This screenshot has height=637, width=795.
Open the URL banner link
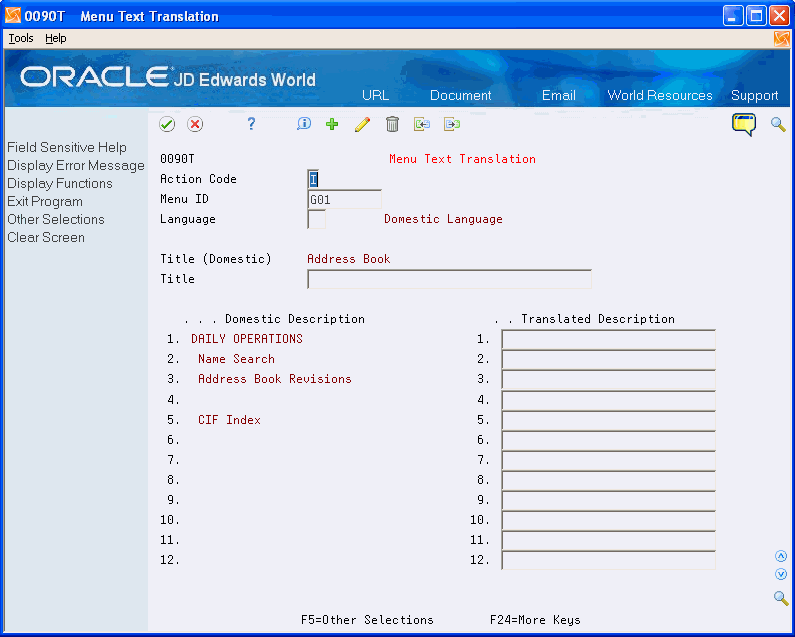(x=376, y=95)
